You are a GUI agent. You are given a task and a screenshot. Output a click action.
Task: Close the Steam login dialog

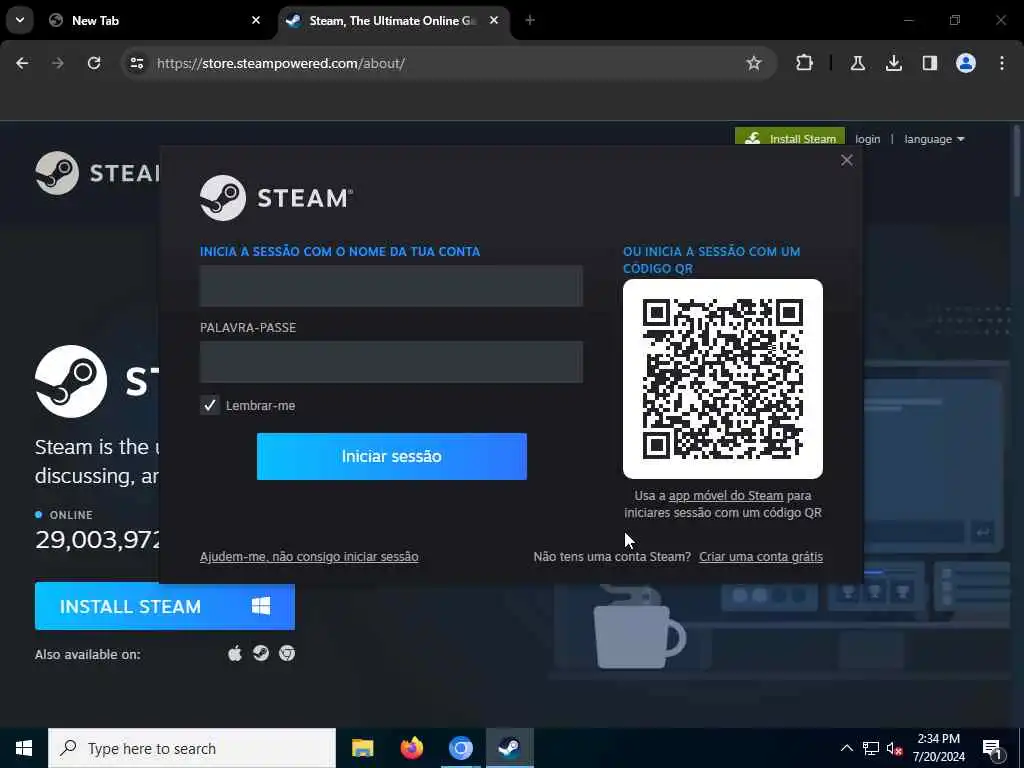pos(846,160)
